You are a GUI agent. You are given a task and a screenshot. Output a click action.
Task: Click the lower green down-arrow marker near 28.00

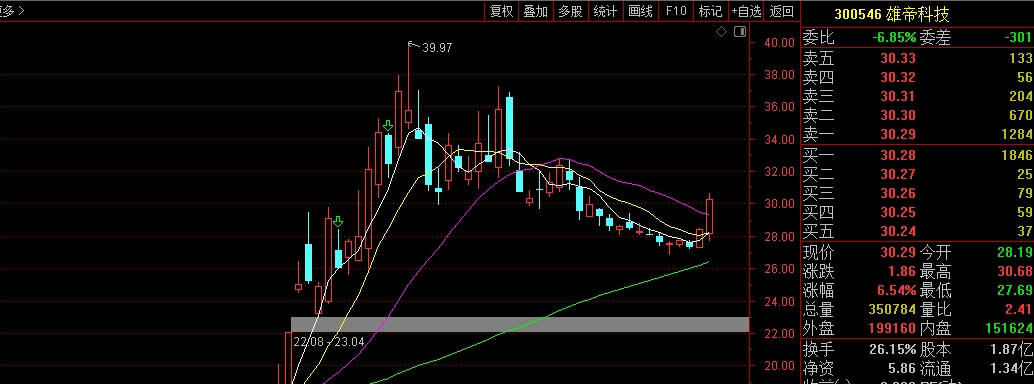tap(338, 222)
